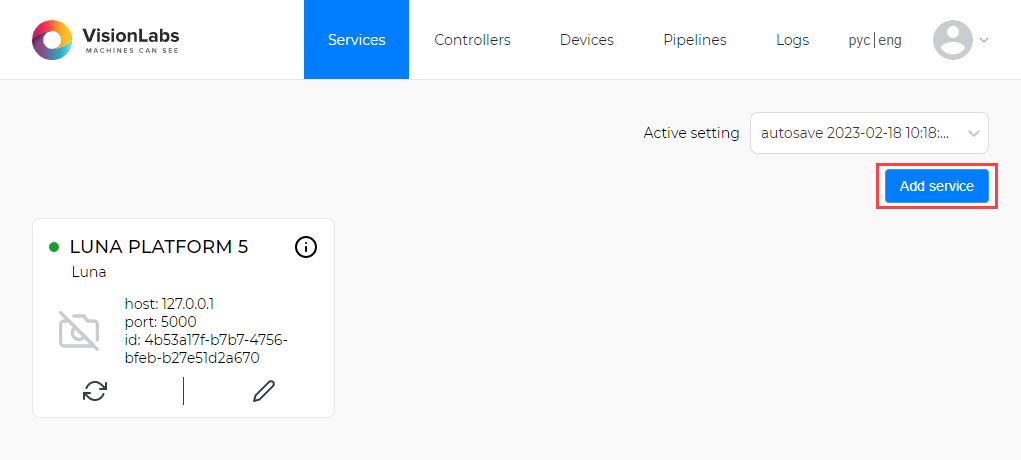Click the green status dot of LUNA PLATFORM 5
The image size is (1021, 460).
tap(54, 247)
